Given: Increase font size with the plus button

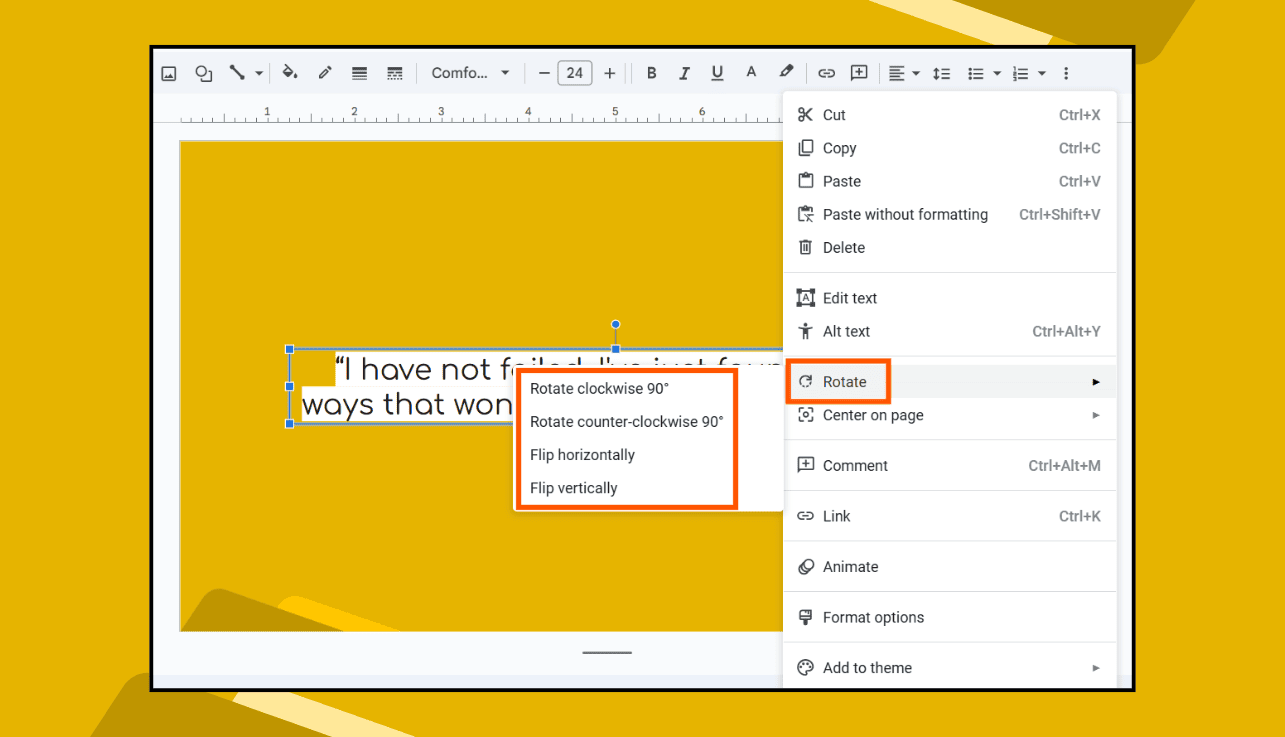Looking at the screenshot, I should [609, 72].
